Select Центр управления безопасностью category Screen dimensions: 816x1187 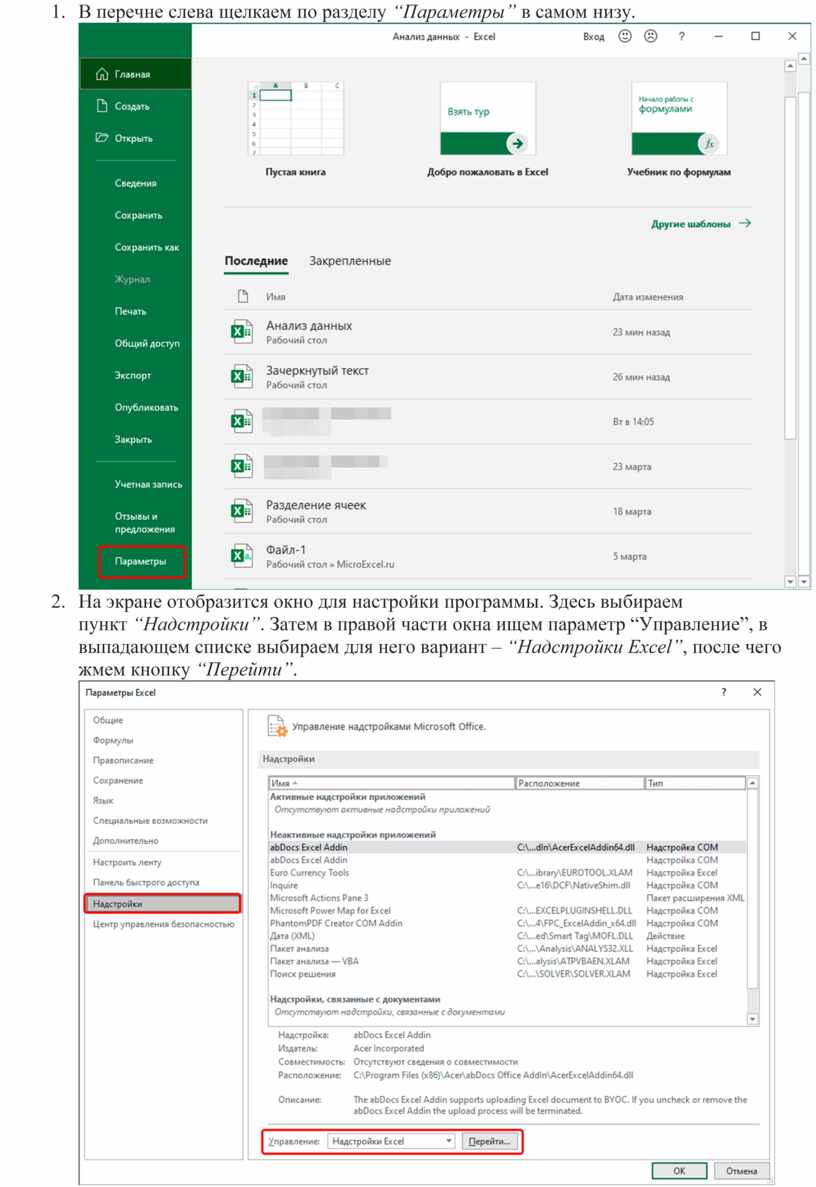(x=163, y=924)
